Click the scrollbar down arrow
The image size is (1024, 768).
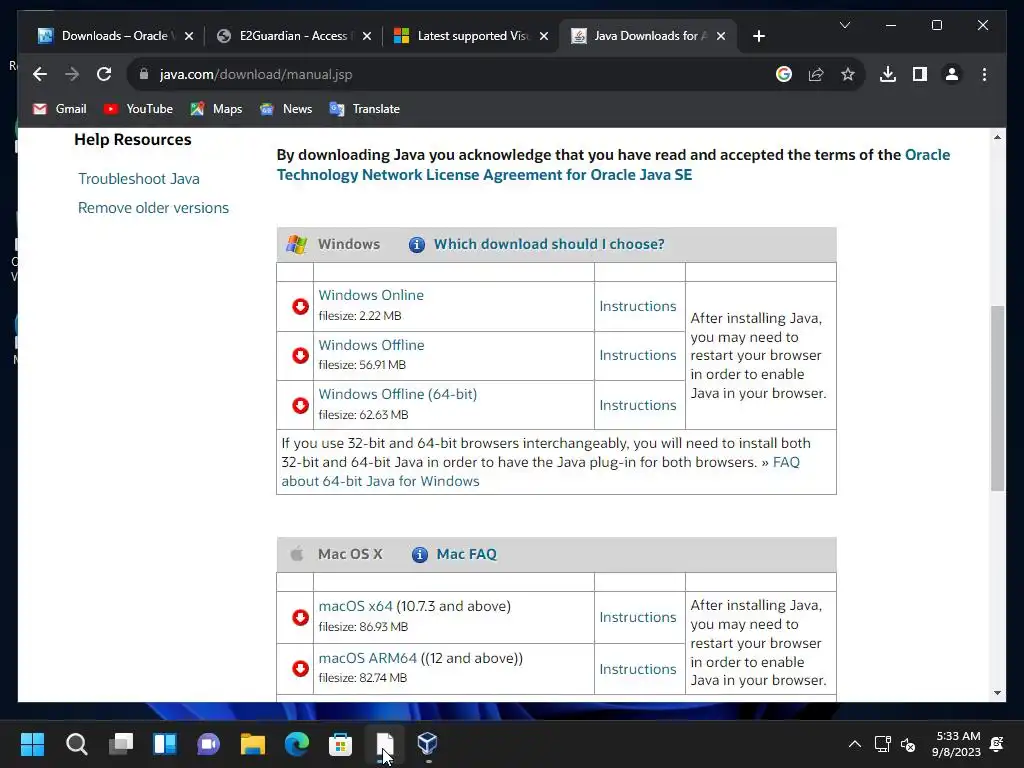pyautogui.click(x=997, y=693)
